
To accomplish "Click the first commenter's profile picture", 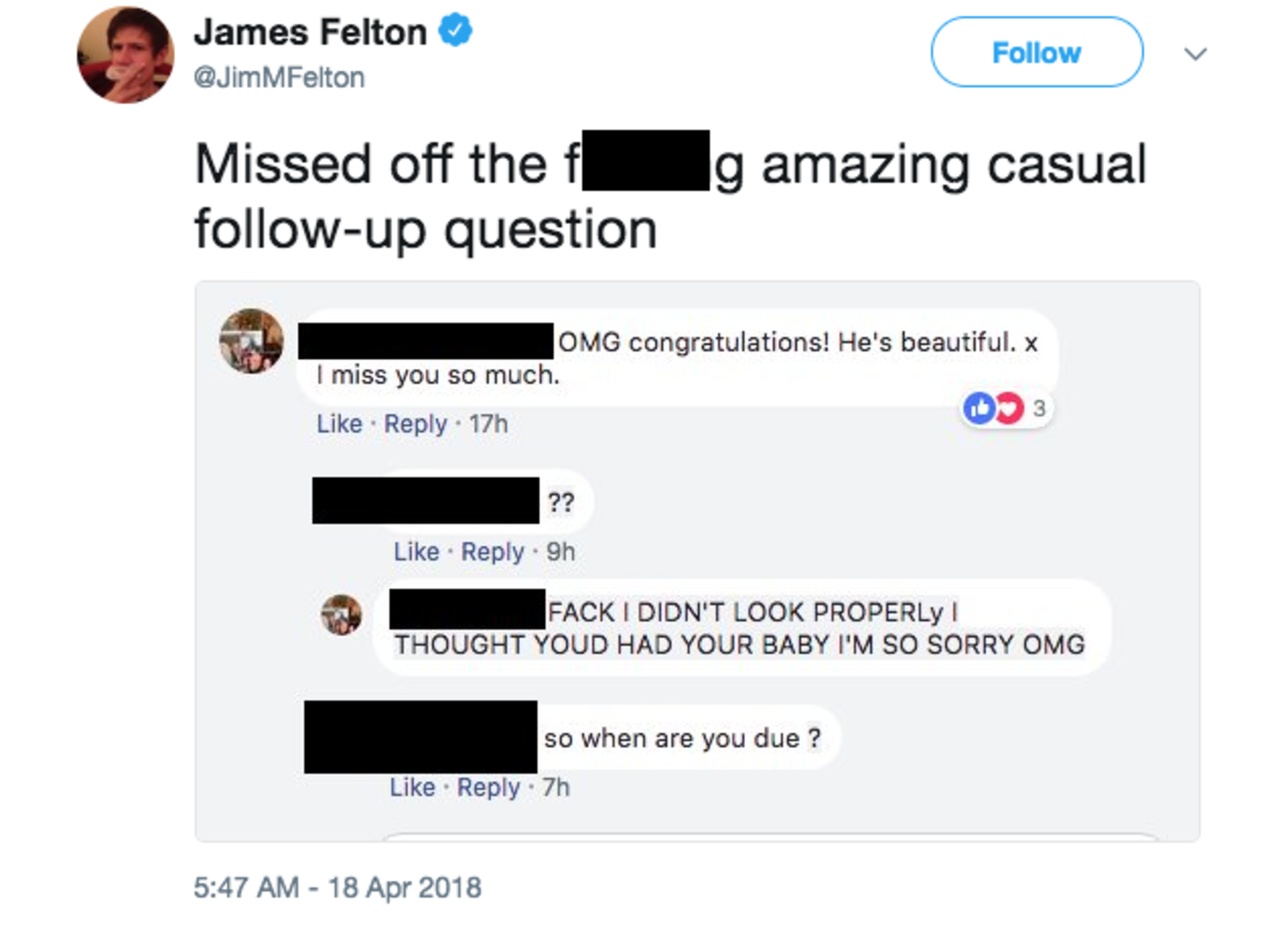I will [x=251, y=341].
